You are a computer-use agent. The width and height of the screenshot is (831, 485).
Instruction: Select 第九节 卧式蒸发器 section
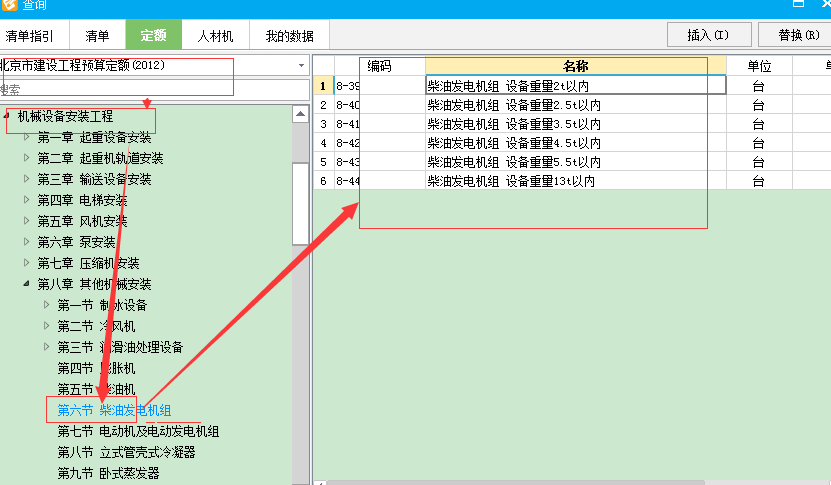click(108, 473)
